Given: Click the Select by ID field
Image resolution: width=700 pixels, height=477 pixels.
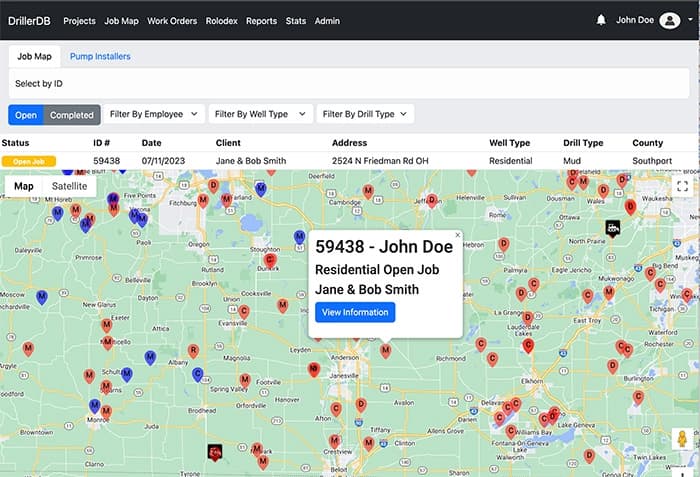Looking at the screenshot, I should pyautogui.click(x=350, y=82).
